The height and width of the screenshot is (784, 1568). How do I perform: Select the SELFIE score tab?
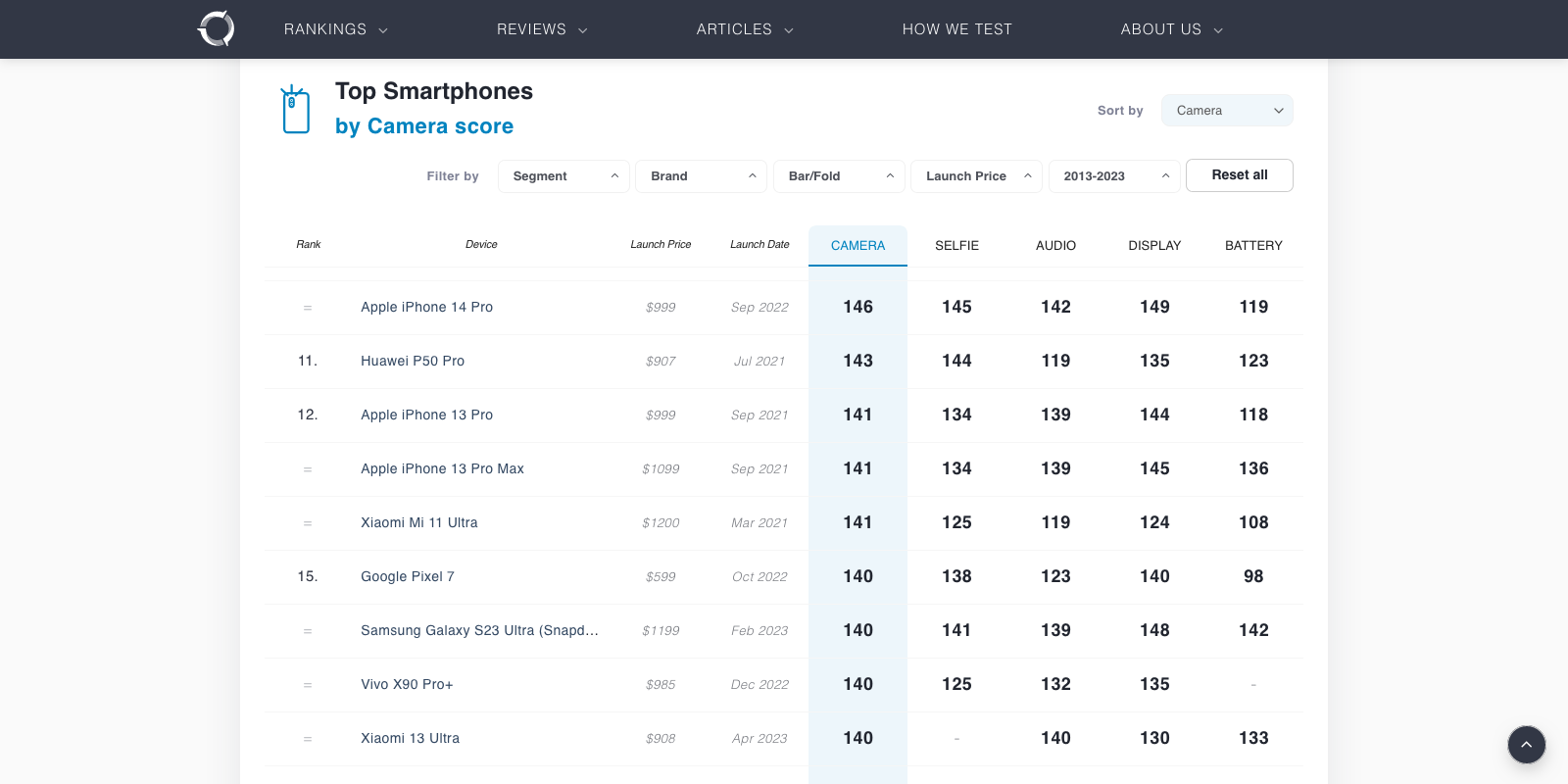956,246
